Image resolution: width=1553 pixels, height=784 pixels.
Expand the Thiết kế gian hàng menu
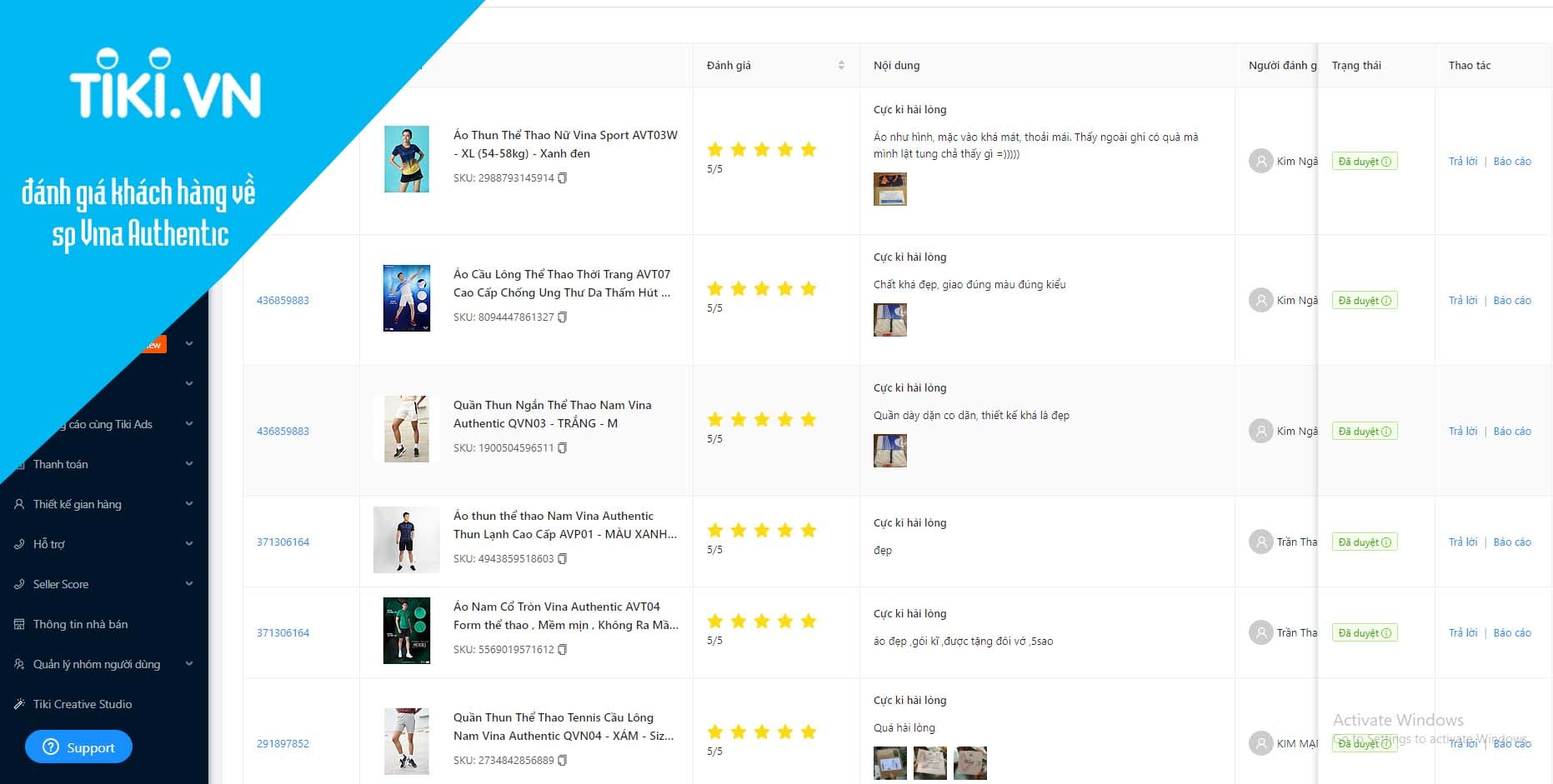coord(189,504)
